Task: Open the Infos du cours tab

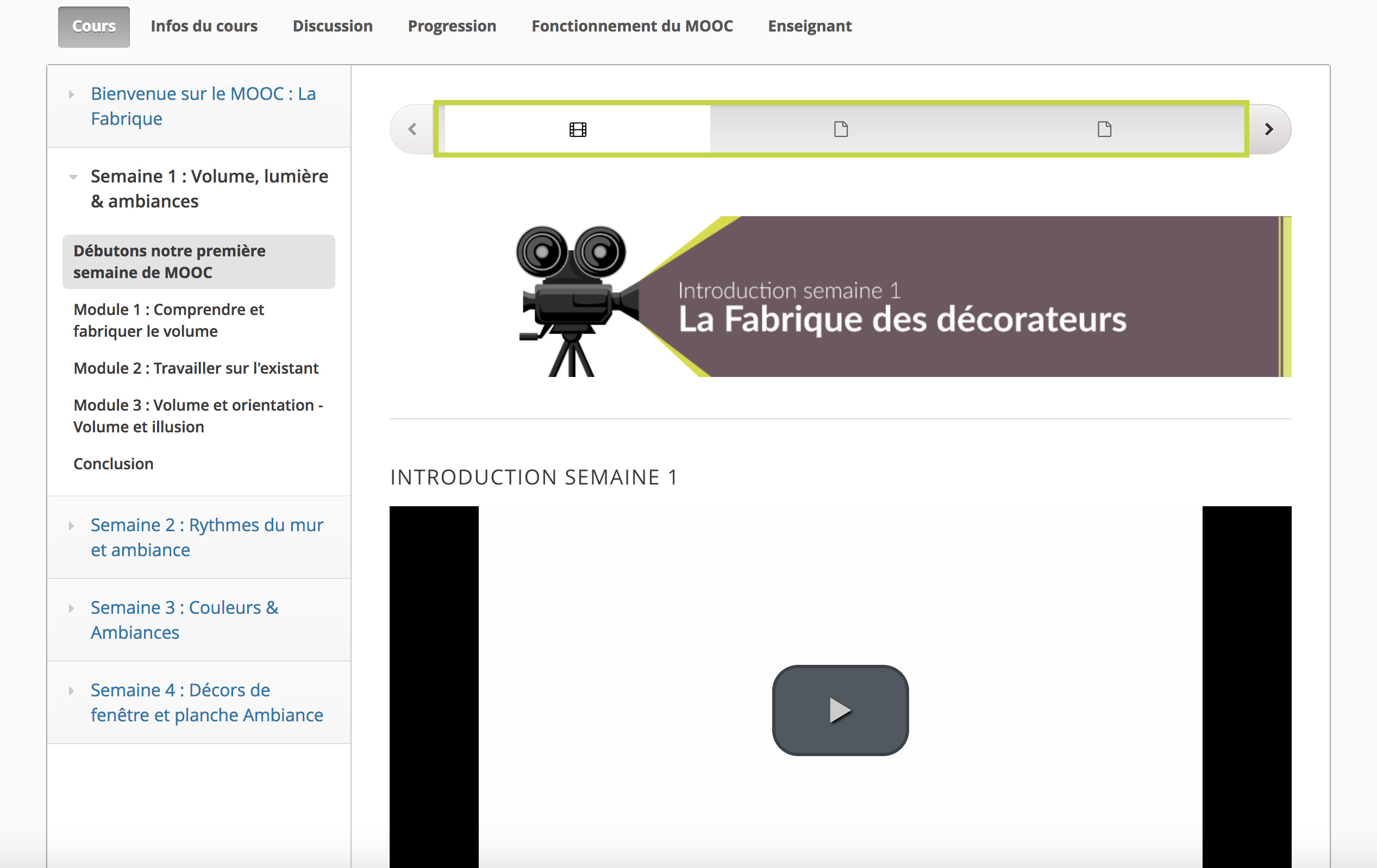Action: click(x=204, y=26)
